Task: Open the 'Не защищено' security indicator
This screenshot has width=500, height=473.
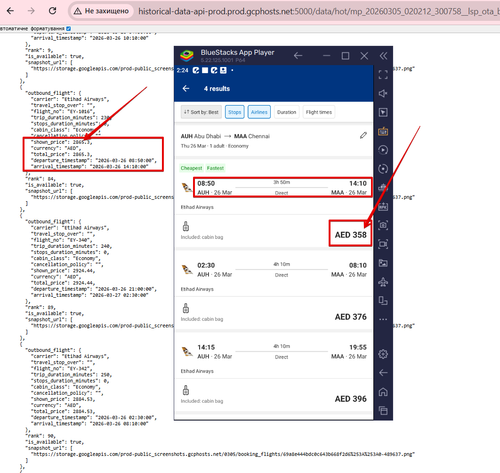Action: 101,11
